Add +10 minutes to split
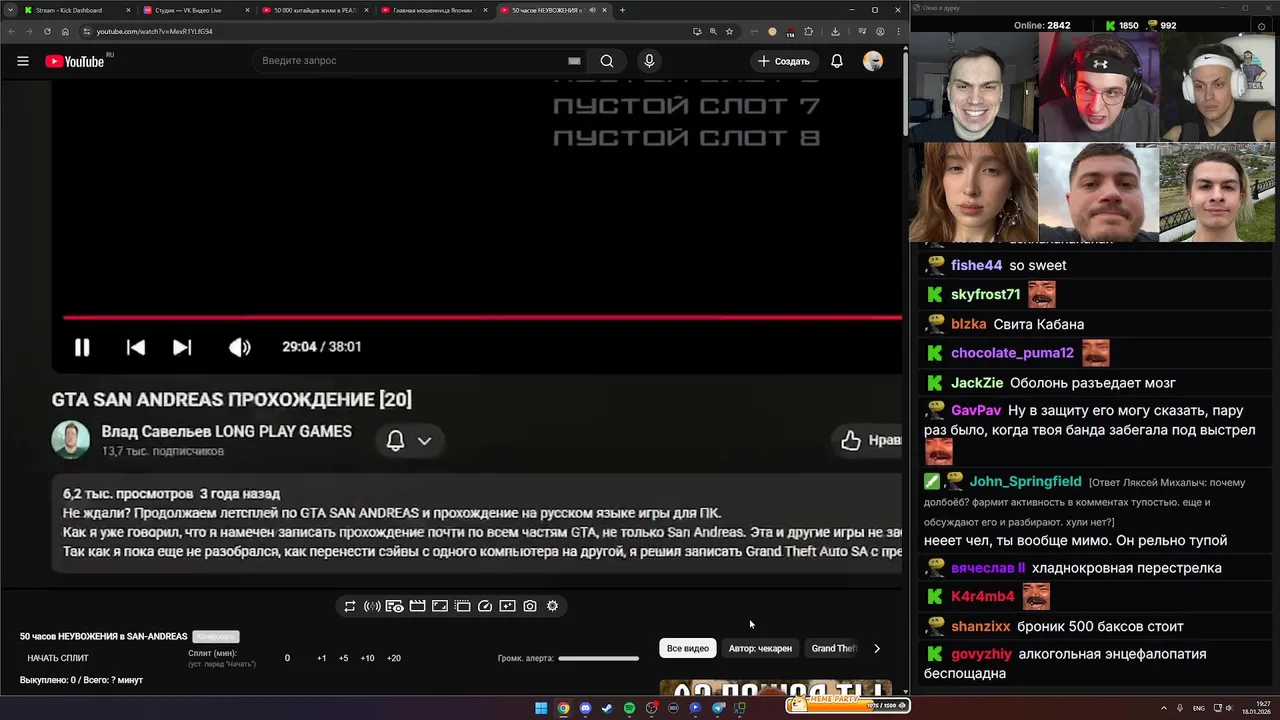The width and height of the screenshot is (1280, 720). [x=367, y=658]
